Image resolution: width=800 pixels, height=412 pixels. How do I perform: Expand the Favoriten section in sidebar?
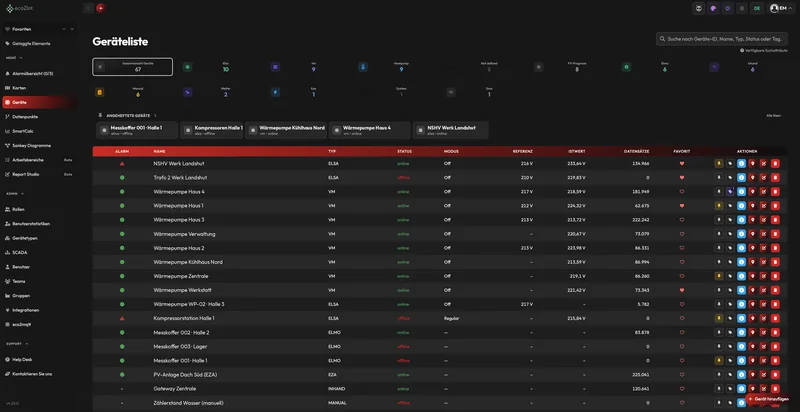(x=72, y=29)
